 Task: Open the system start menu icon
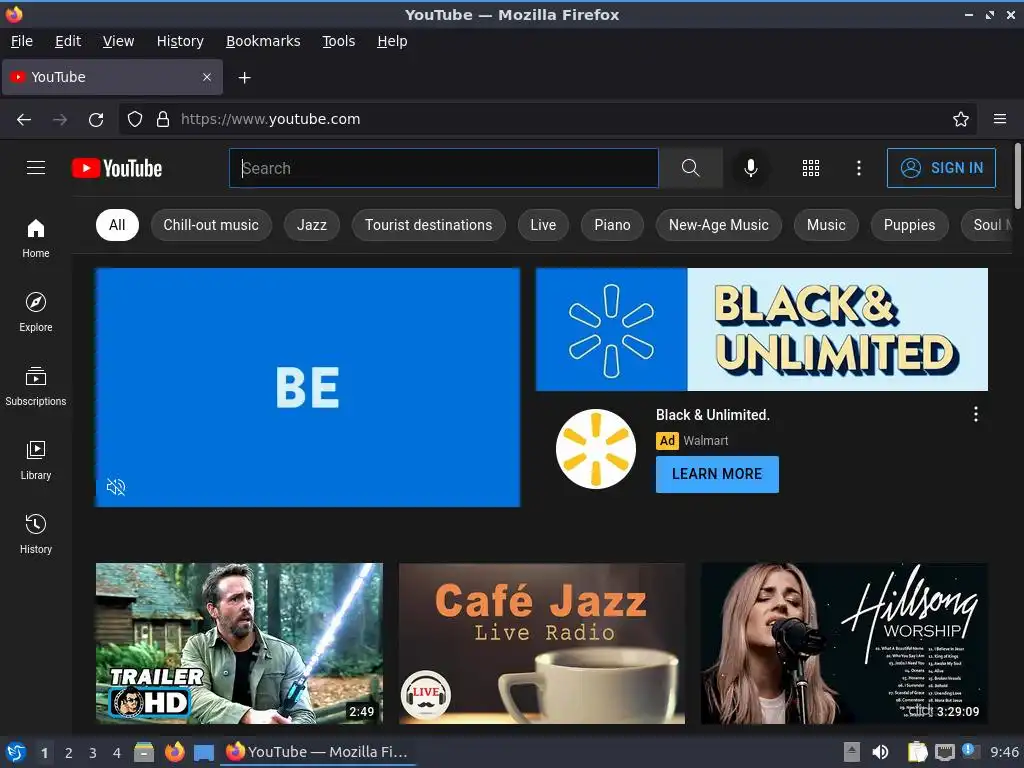[x=16, y=752]
